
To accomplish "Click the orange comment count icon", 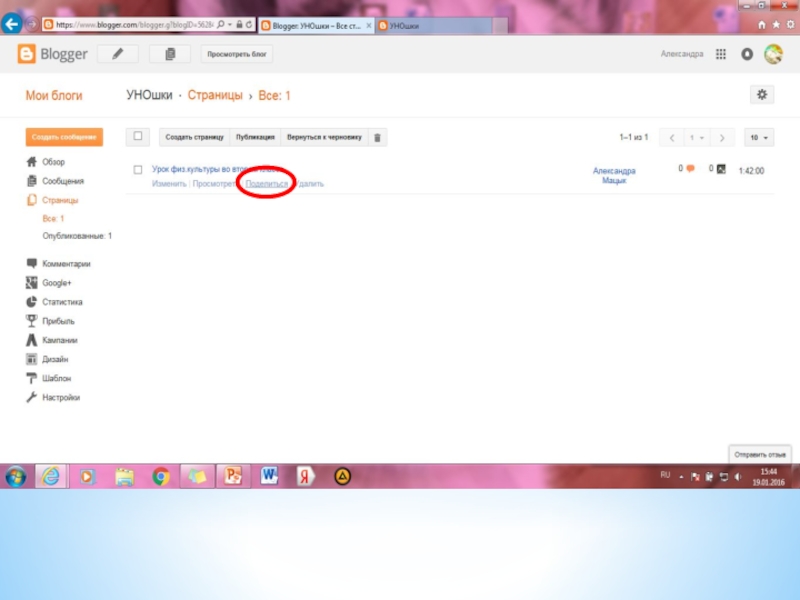I will [690, 168].
